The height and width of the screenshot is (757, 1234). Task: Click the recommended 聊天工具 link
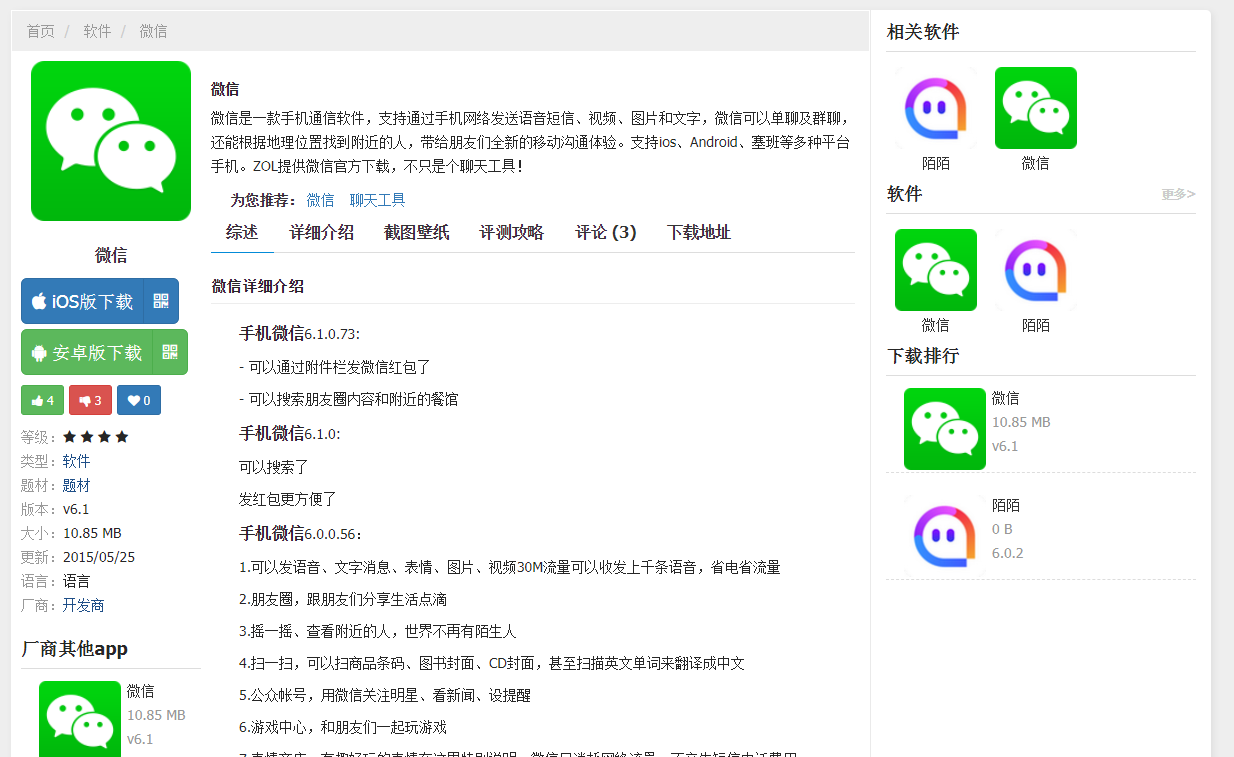pyautogui.click(x=378, y=200)
